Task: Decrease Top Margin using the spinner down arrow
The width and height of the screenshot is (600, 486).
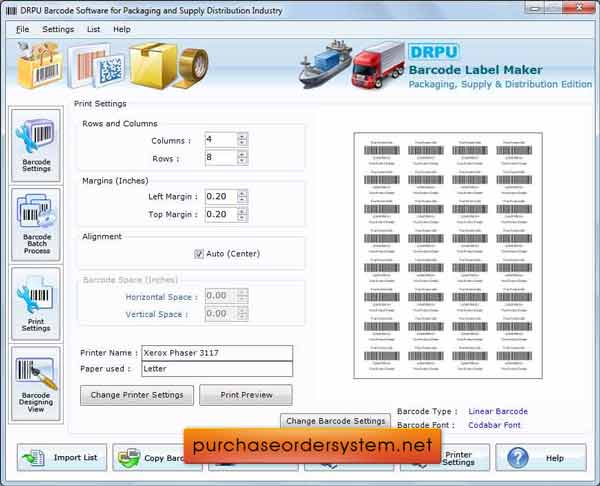Action: point(242,218)
